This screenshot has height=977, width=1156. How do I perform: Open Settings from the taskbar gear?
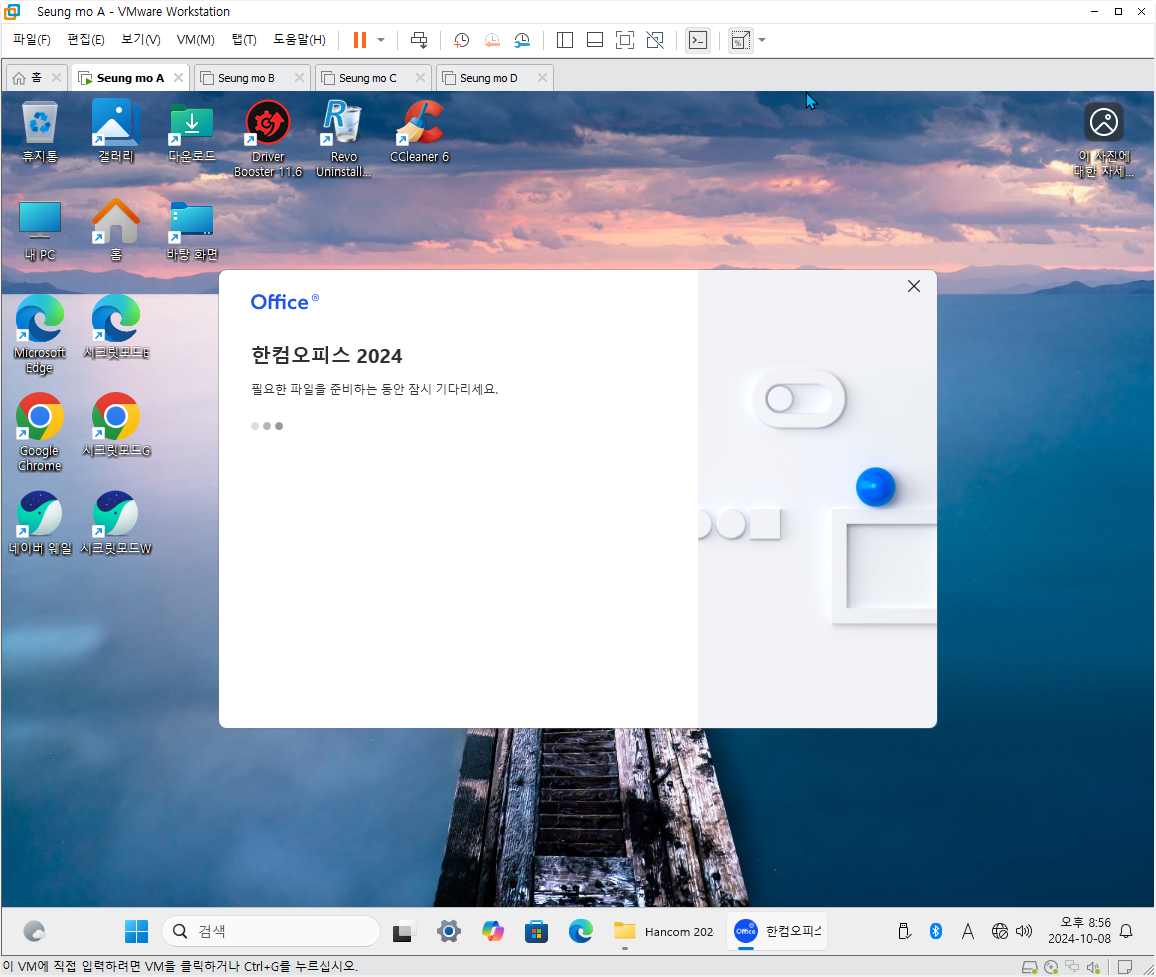click(448, 931)
